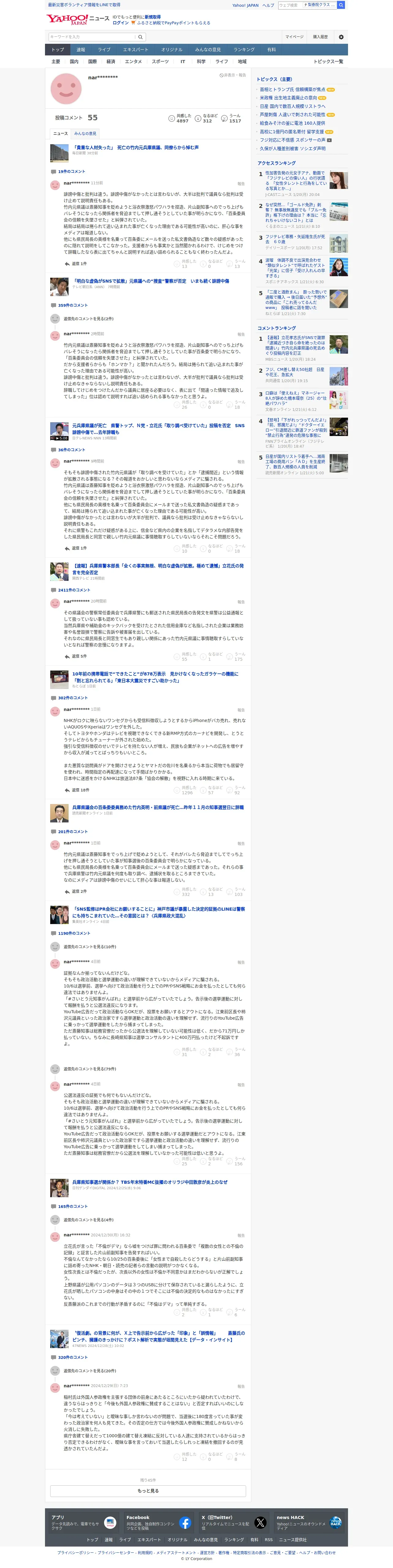The width and height of the screenshot is (393, 1568).
Task: Open the トップ tab in main navigation
Action: coord(58,50)
